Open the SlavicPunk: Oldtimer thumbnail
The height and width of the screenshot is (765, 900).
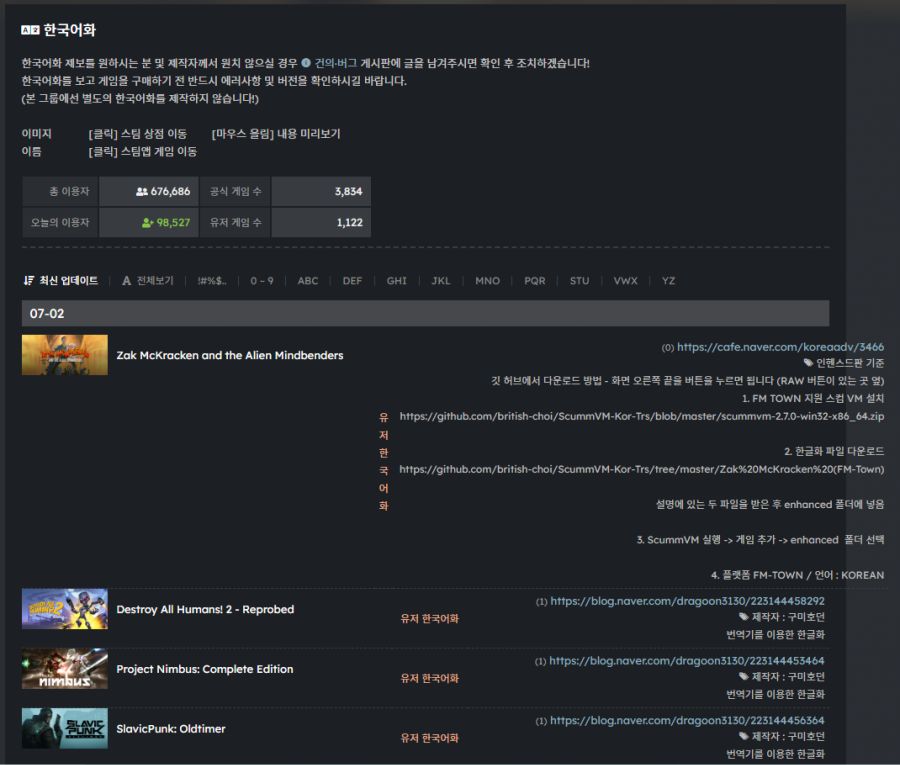point(65,728)
